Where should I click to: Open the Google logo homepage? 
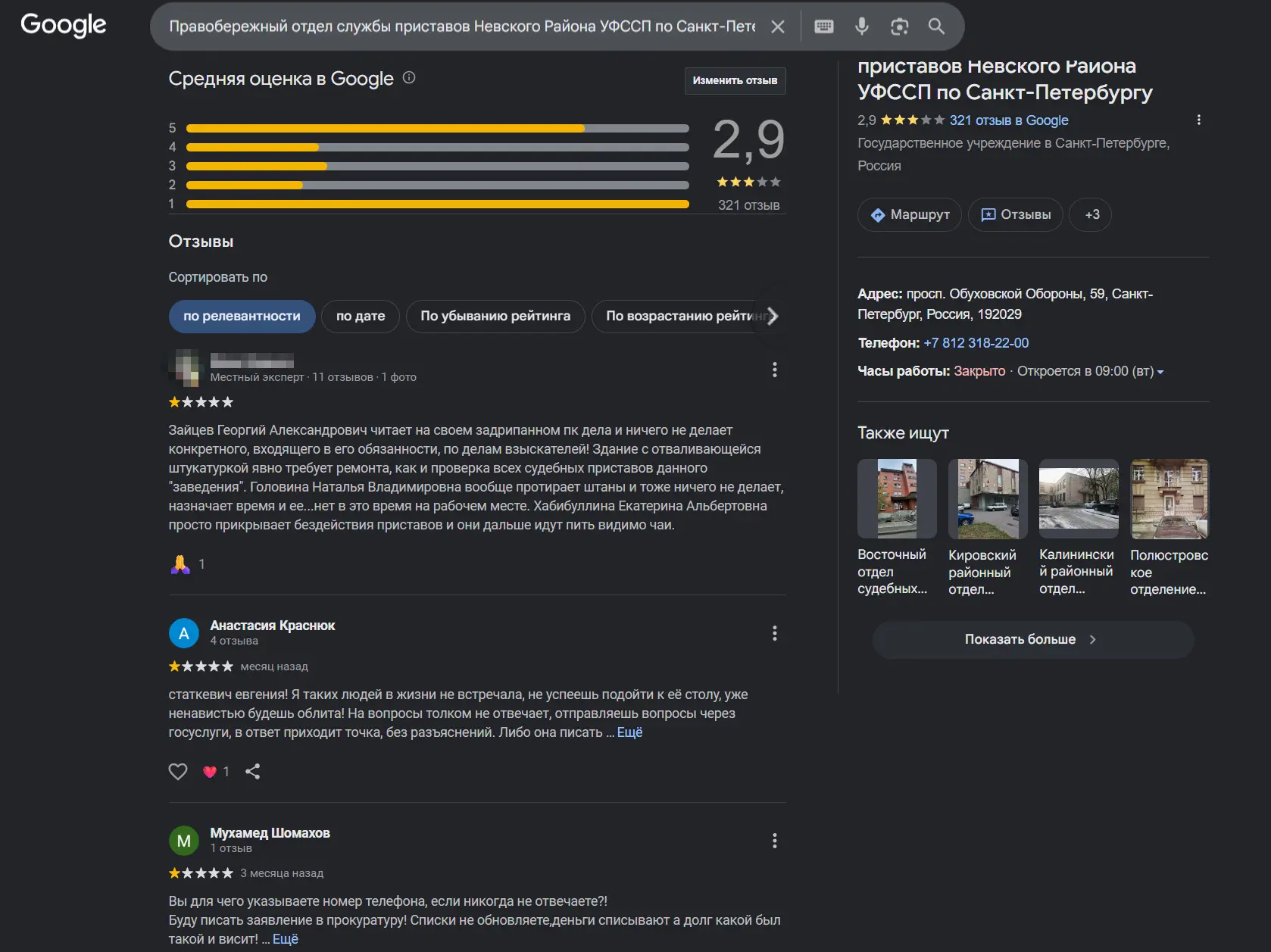point(64,25)
